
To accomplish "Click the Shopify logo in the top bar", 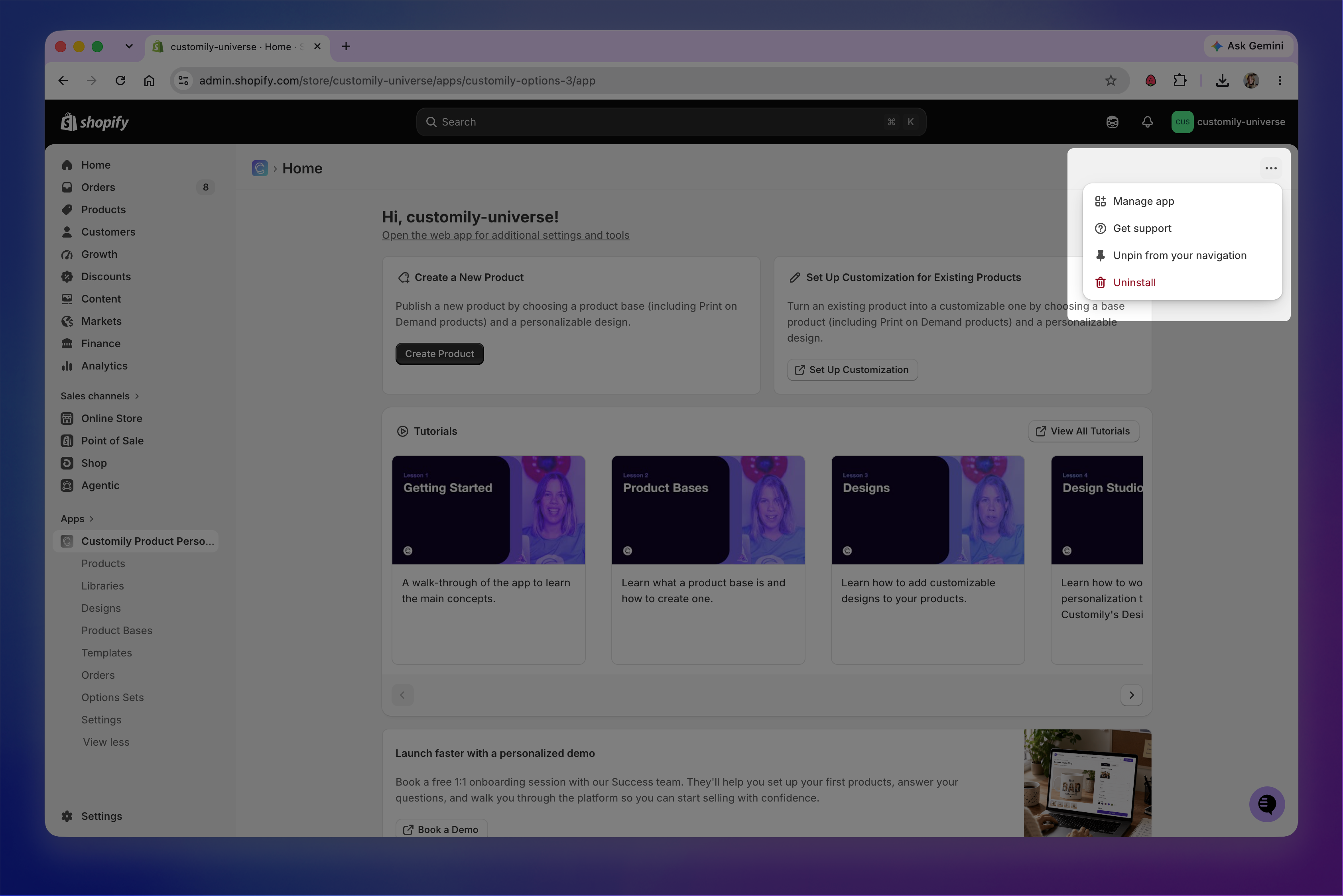I will pyautogui.click(x=95, y=122).
